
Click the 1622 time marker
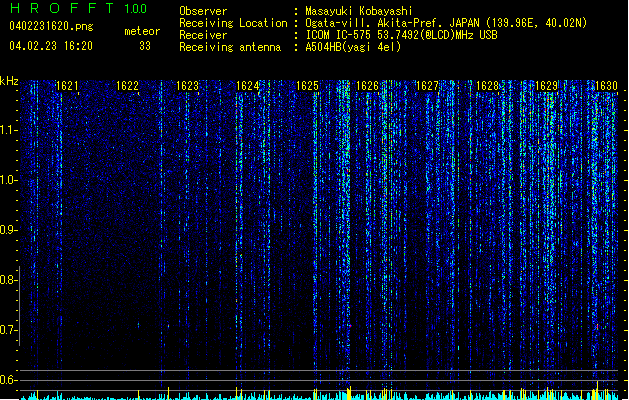coord(127,85)
